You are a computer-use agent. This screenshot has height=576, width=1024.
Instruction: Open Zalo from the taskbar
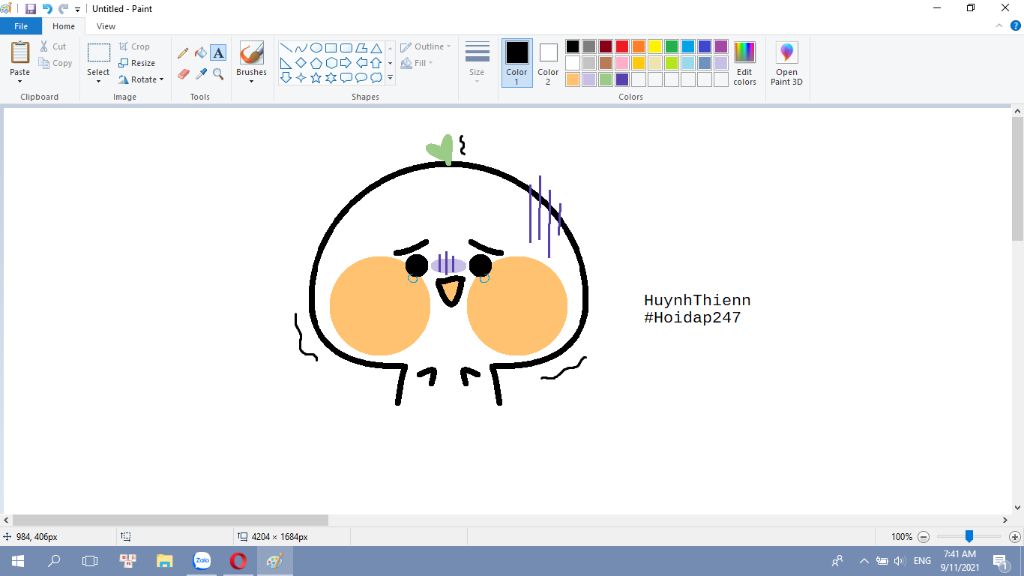pos(202,561)
